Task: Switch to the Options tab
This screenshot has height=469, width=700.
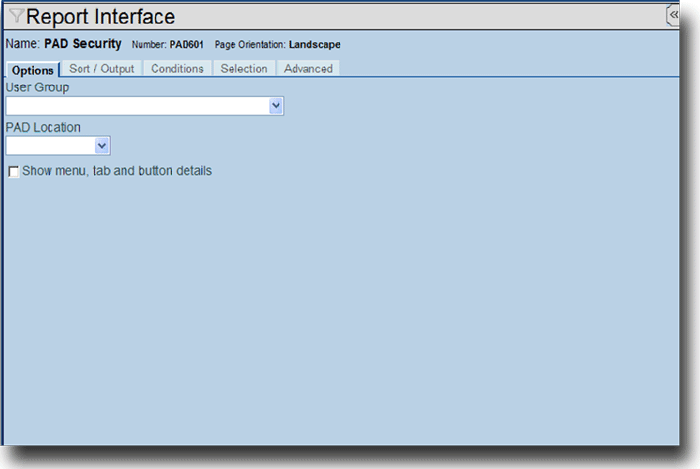Action: [32, 70]
